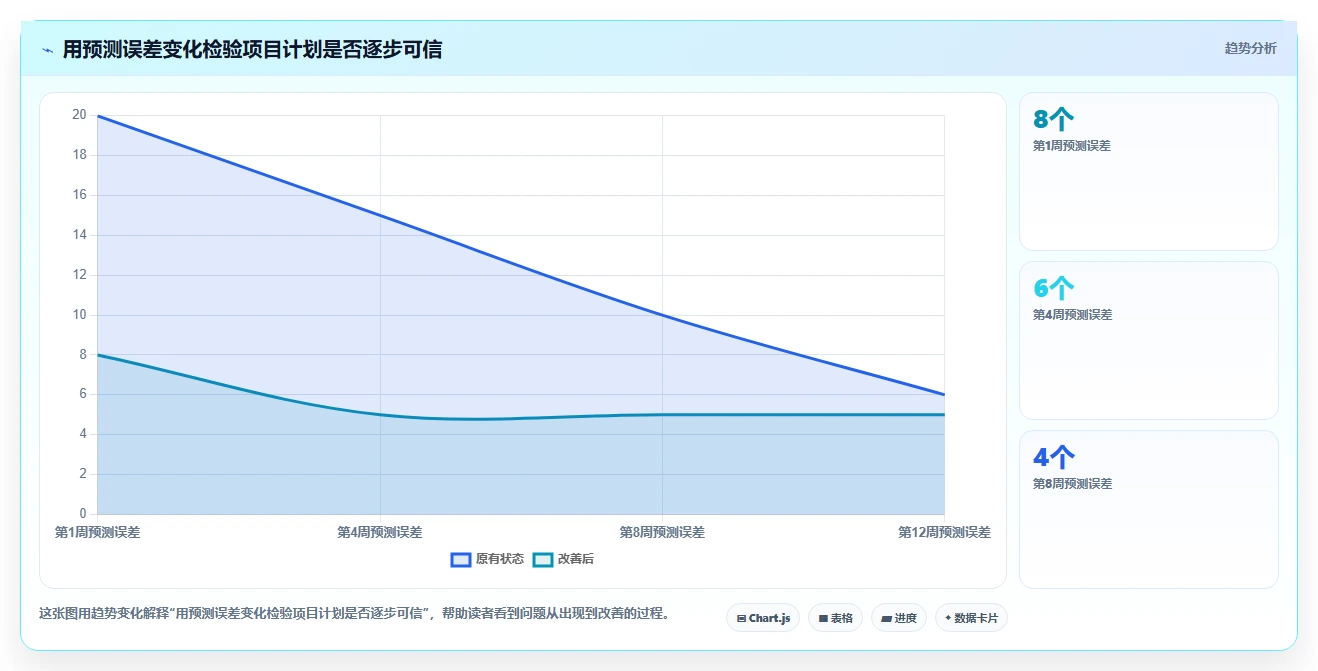Screen dimensions: 1318x671
Task: Click the Chart.js tag button
Action: point(763,618)
